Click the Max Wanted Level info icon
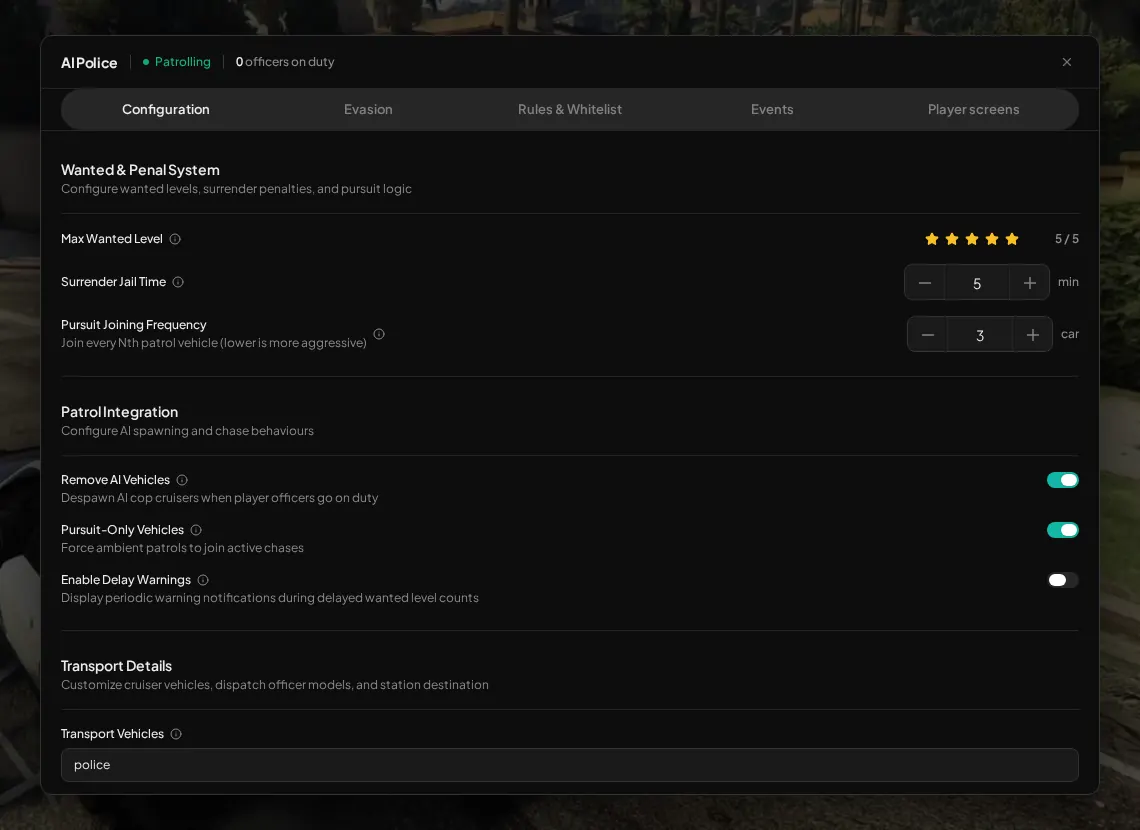 tap(175, 239)
